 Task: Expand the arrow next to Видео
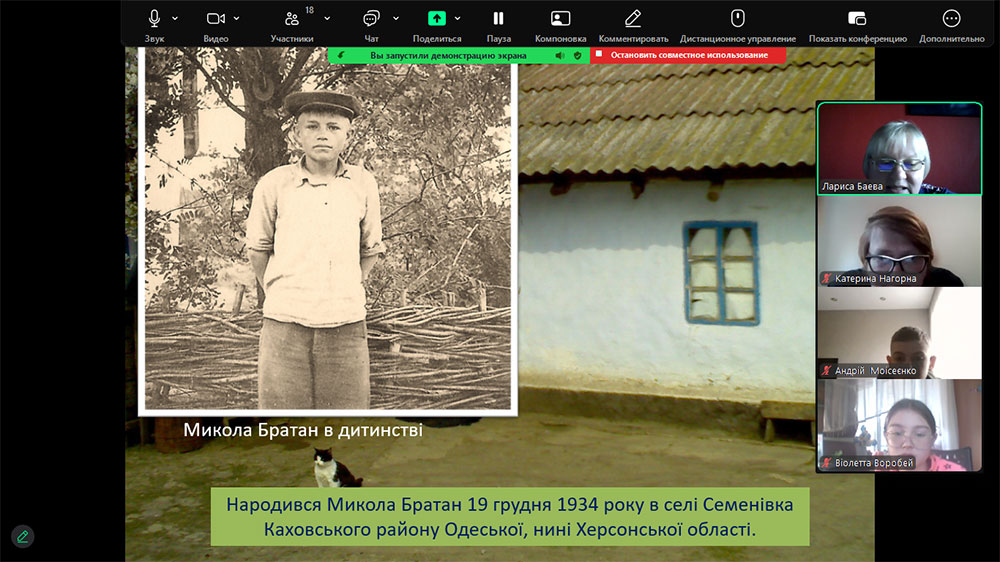tap(237, 18)
